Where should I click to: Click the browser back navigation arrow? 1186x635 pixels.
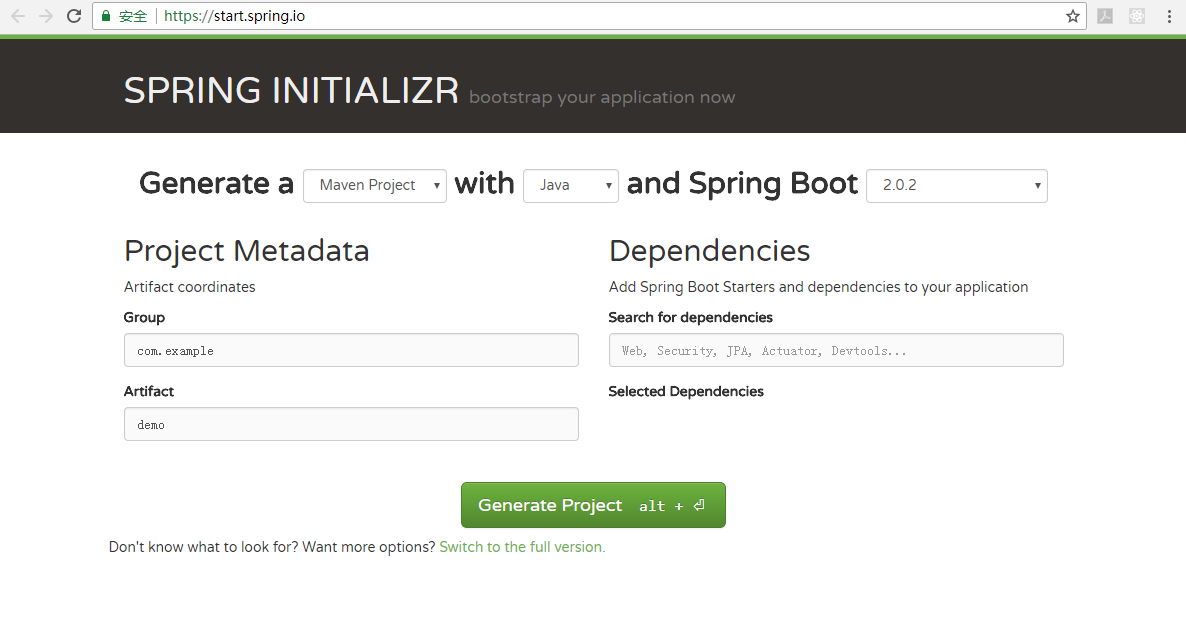coord(18,16)
